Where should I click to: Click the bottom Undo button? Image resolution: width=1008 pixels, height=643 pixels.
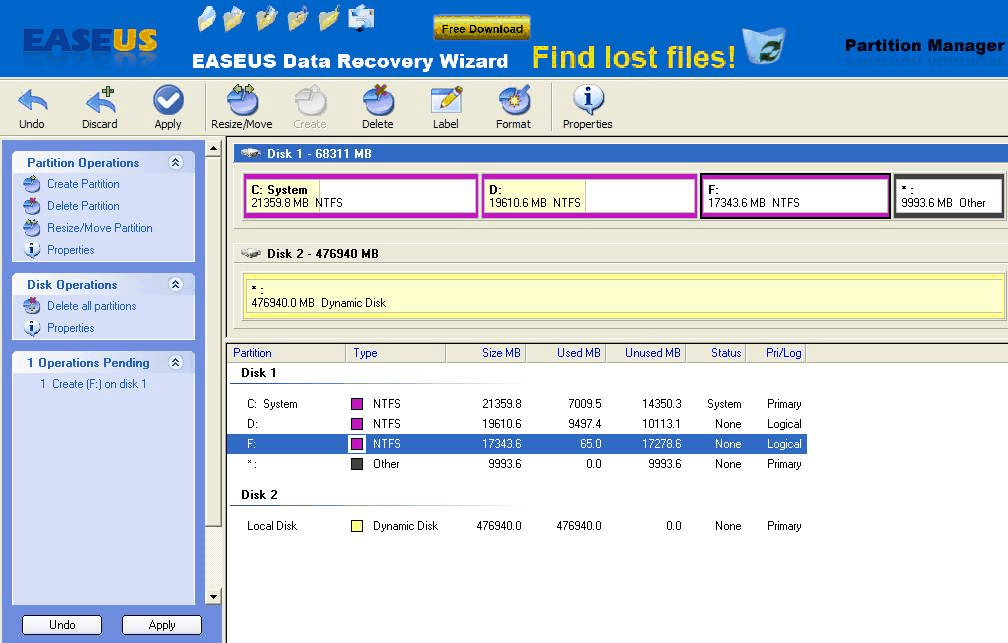(x=62, y=625)
